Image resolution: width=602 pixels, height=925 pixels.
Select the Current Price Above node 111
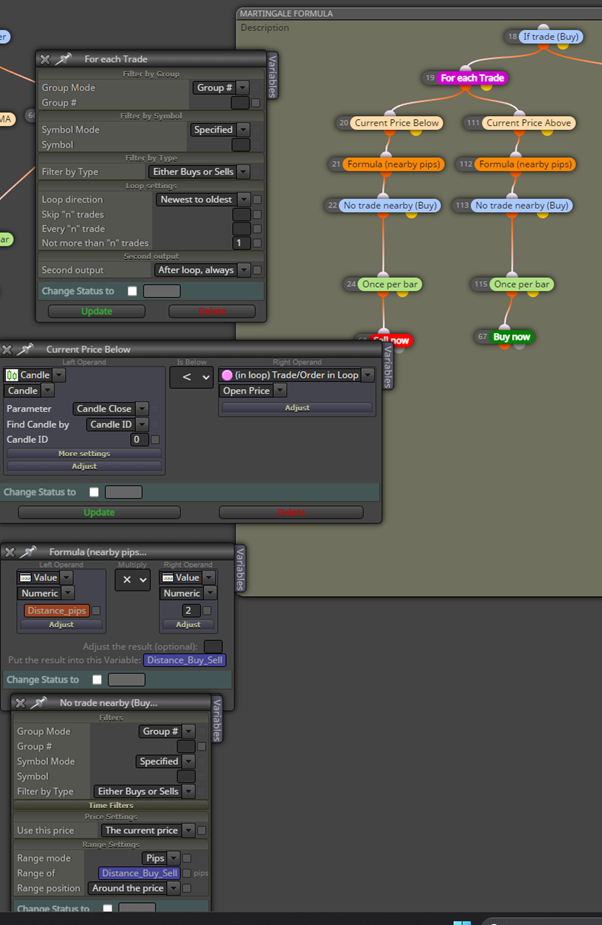(x=528, y=123)
